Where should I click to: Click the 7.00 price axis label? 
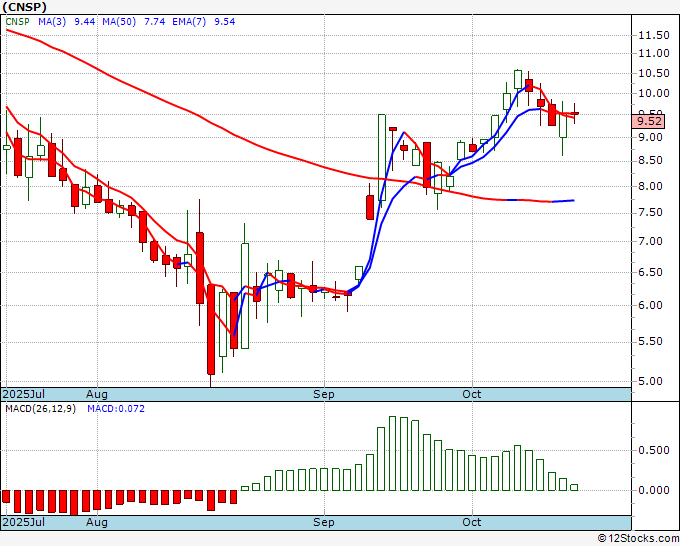[650, 242]
